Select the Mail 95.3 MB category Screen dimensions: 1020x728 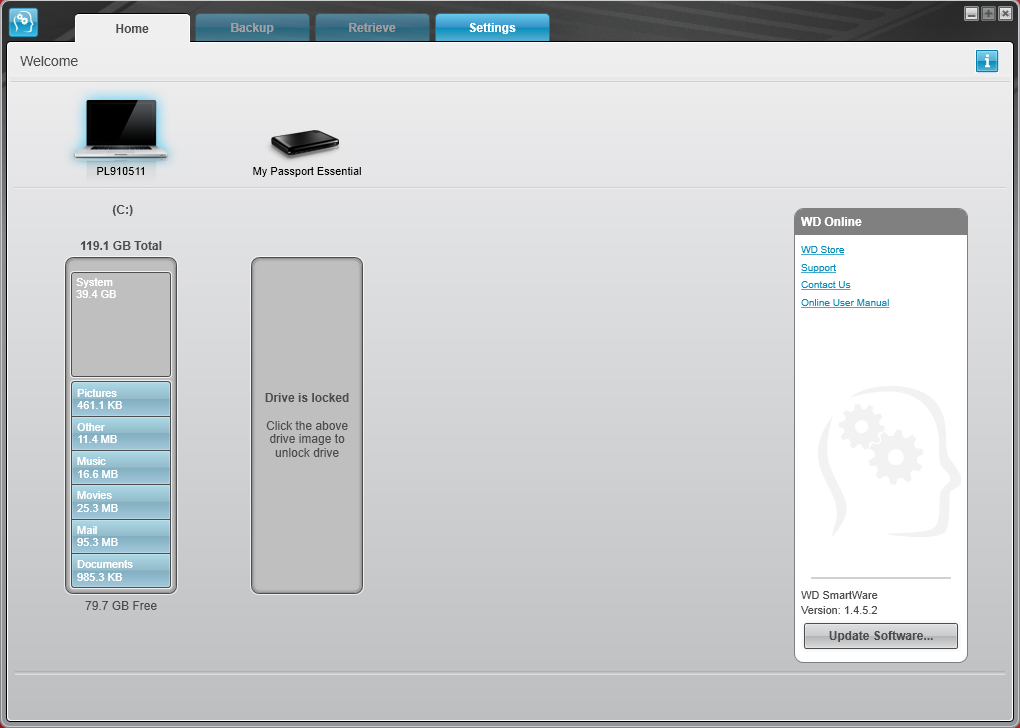(121, 536)
